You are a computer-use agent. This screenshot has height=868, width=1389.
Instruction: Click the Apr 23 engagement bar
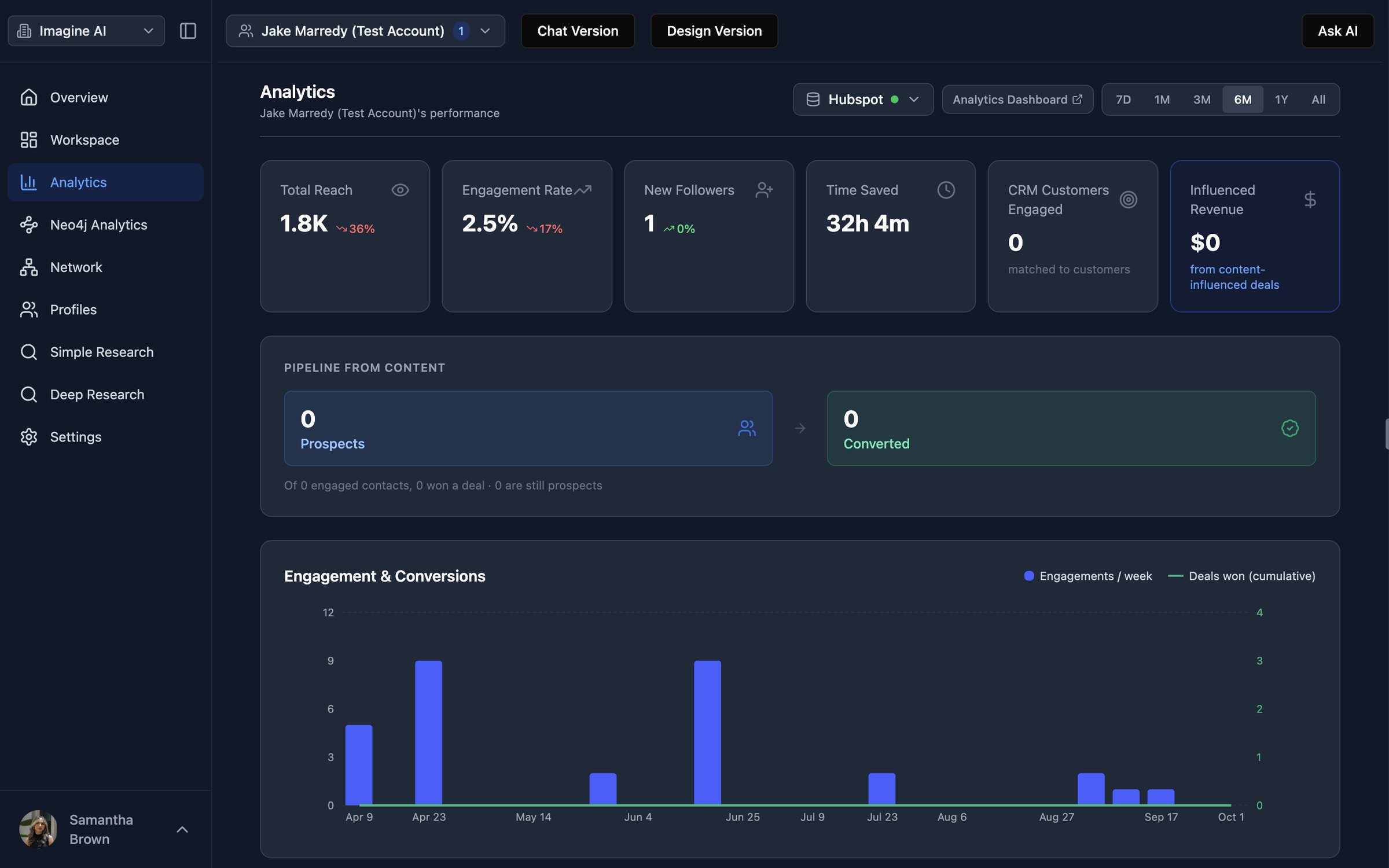pyautogui.click(x=428, y=733)
